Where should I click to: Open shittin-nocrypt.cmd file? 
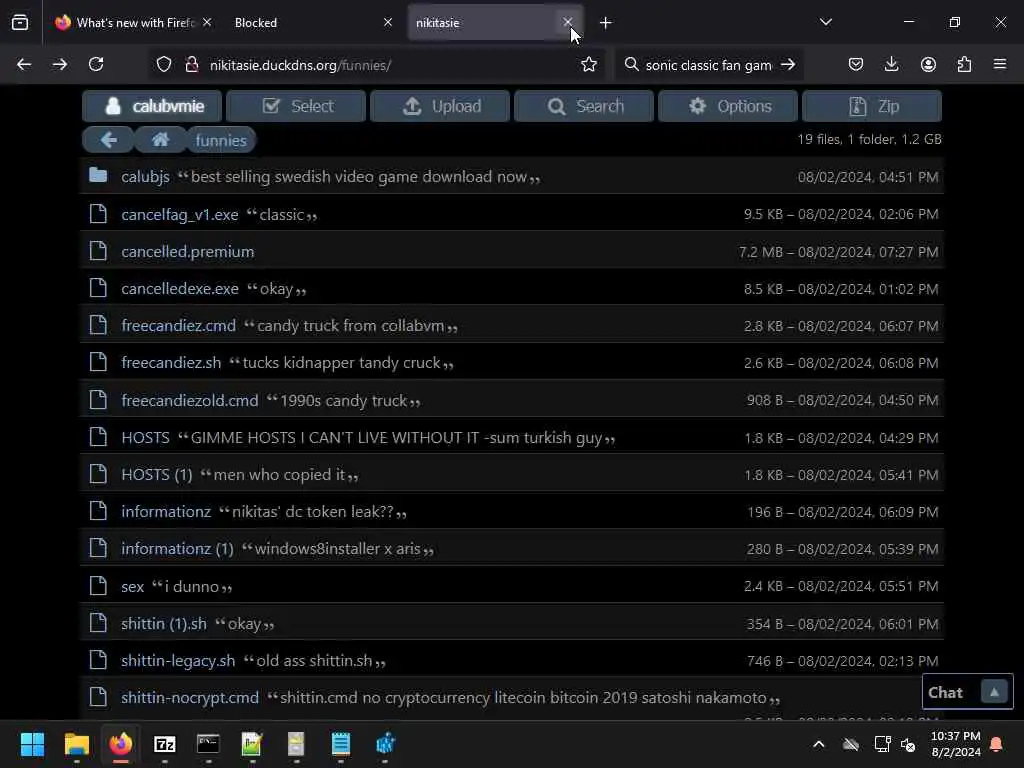[189, 698]
